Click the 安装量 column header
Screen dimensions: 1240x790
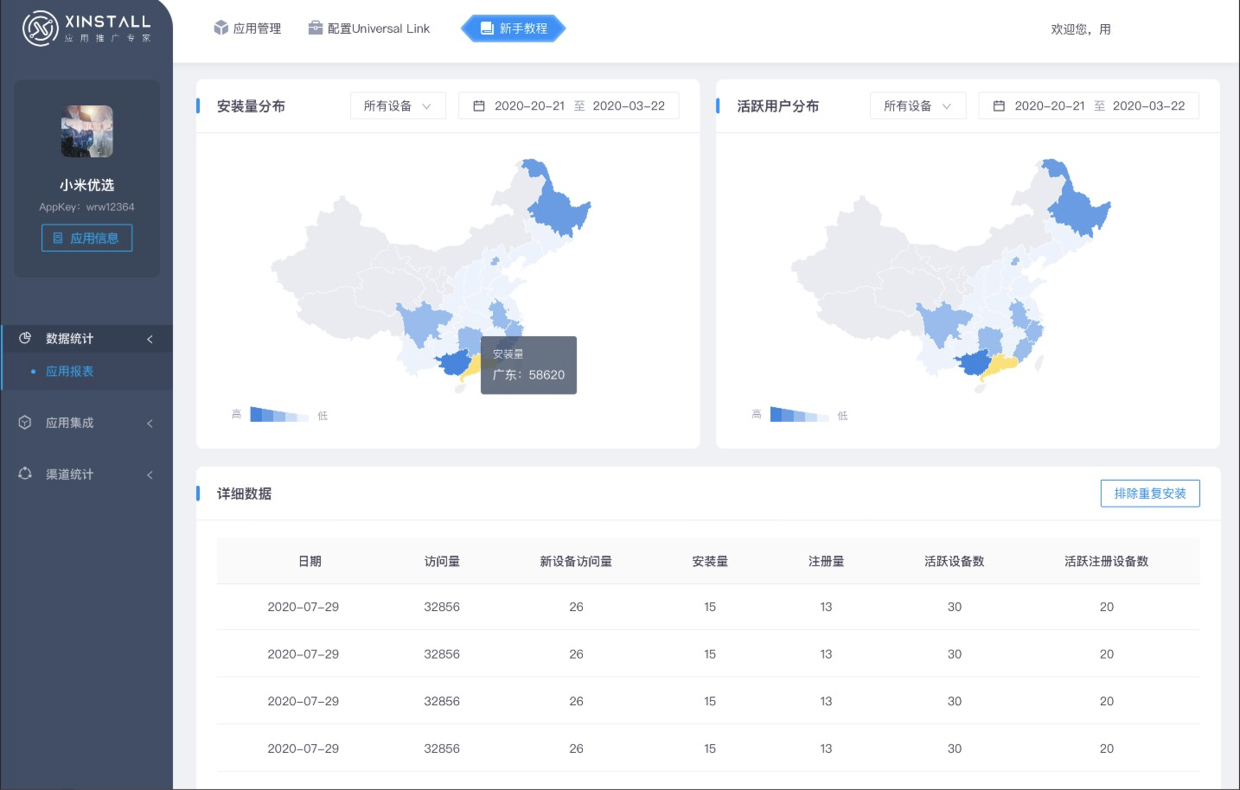[710, 561]
